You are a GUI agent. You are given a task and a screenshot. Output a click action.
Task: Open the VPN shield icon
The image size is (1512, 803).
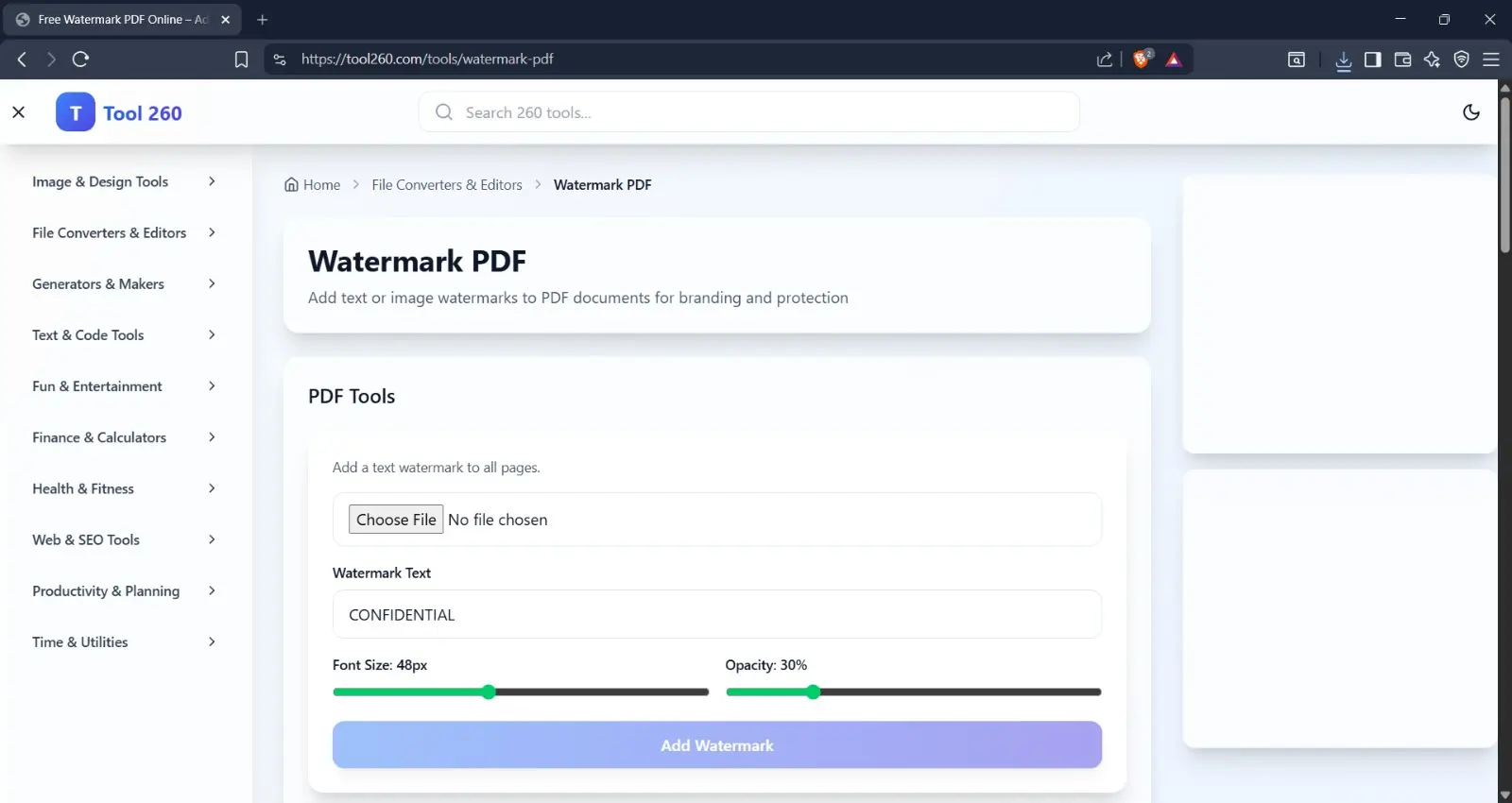[1462, 60]
